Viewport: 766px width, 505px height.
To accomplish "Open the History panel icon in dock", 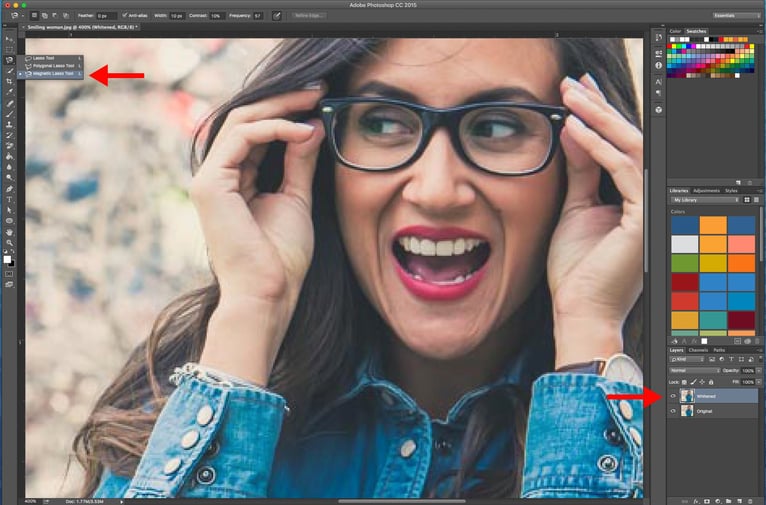I will (659, 37).
